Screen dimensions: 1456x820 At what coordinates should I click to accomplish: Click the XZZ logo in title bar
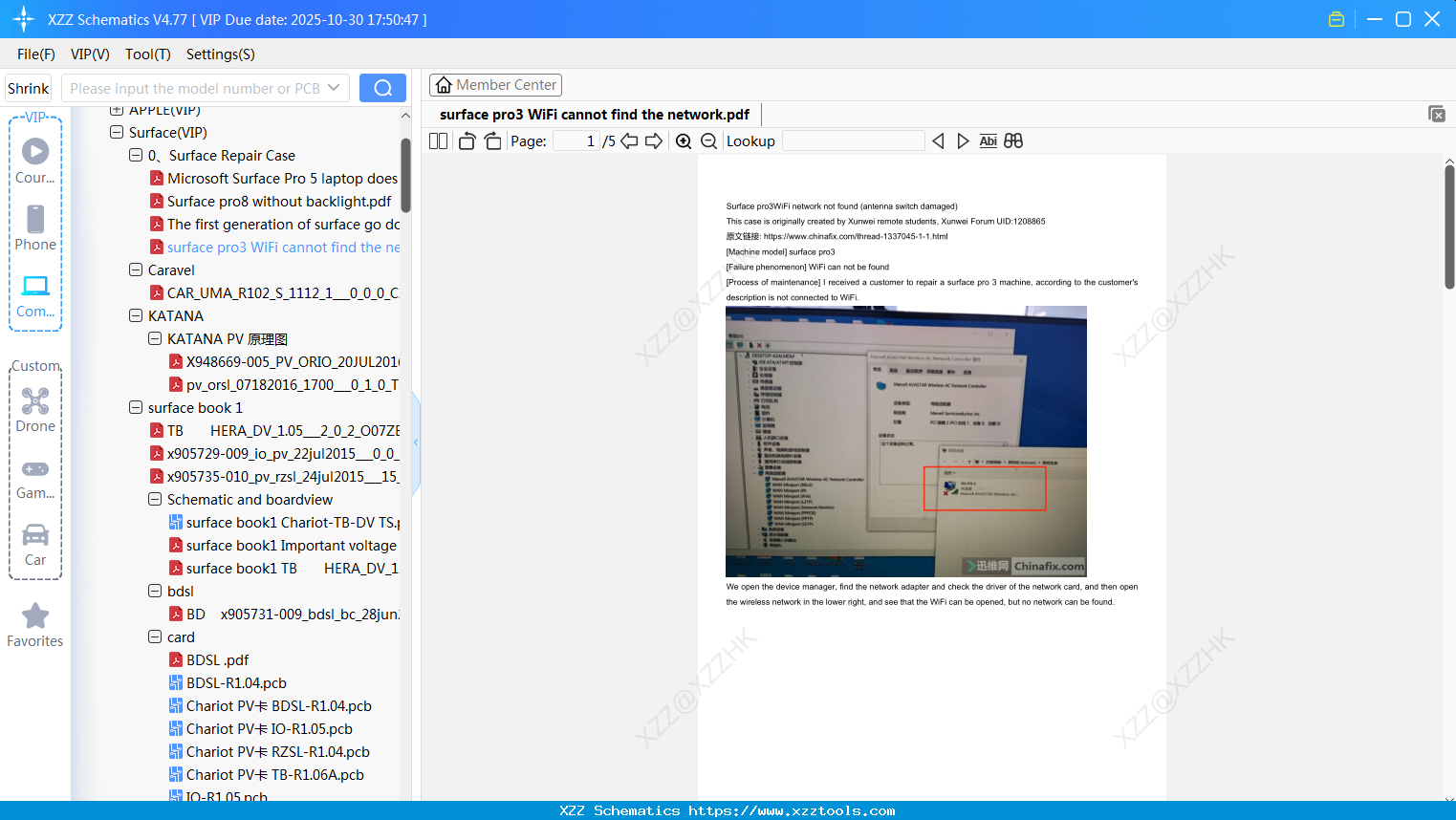(23, 19)
